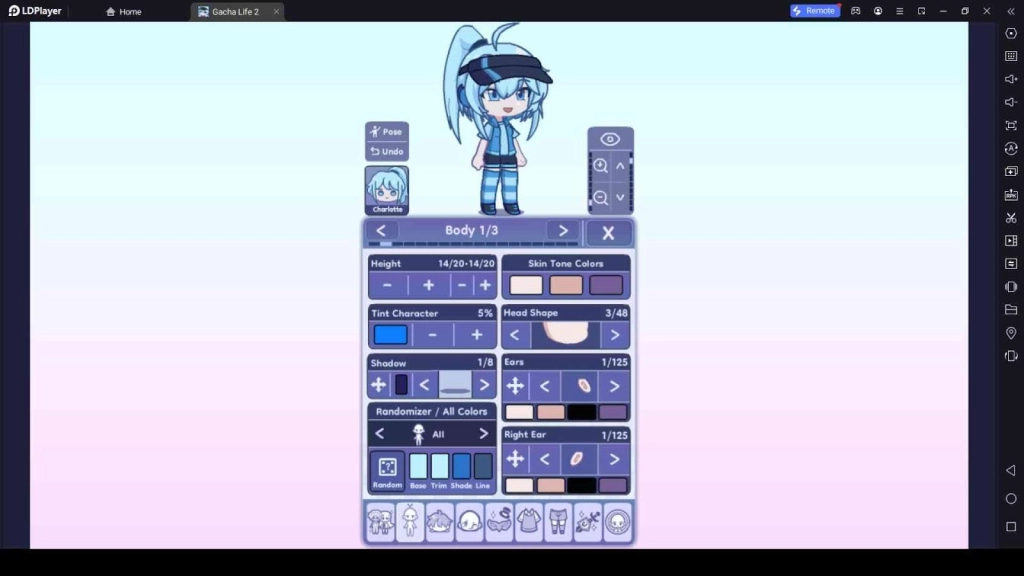The image size is (1024, 576).
Task: Go to previous Body page
Action: [381, 231]
